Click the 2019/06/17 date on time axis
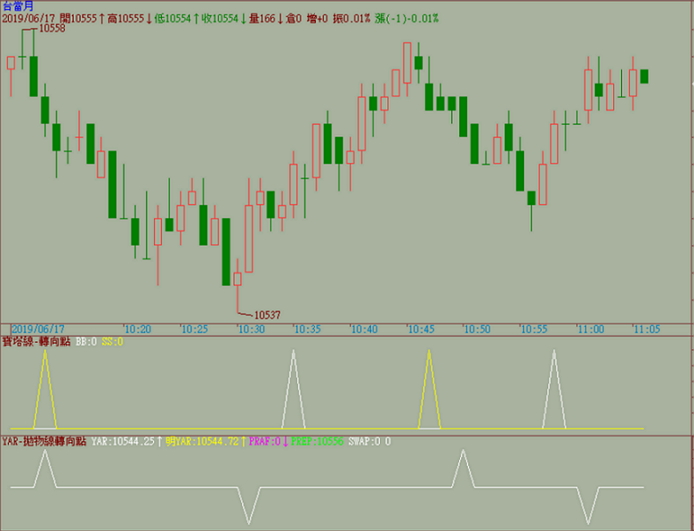This screenshot has width=694, height=531. click(38, 329)
